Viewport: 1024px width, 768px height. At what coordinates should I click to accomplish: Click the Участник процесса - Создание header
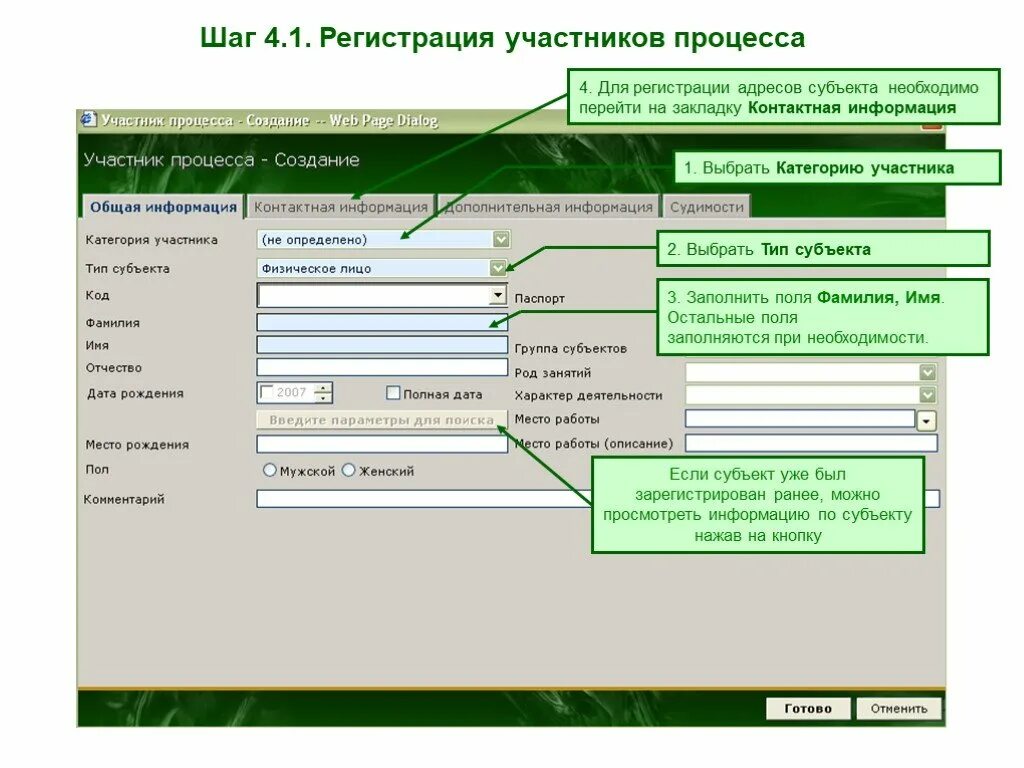(x=221, y=160)
